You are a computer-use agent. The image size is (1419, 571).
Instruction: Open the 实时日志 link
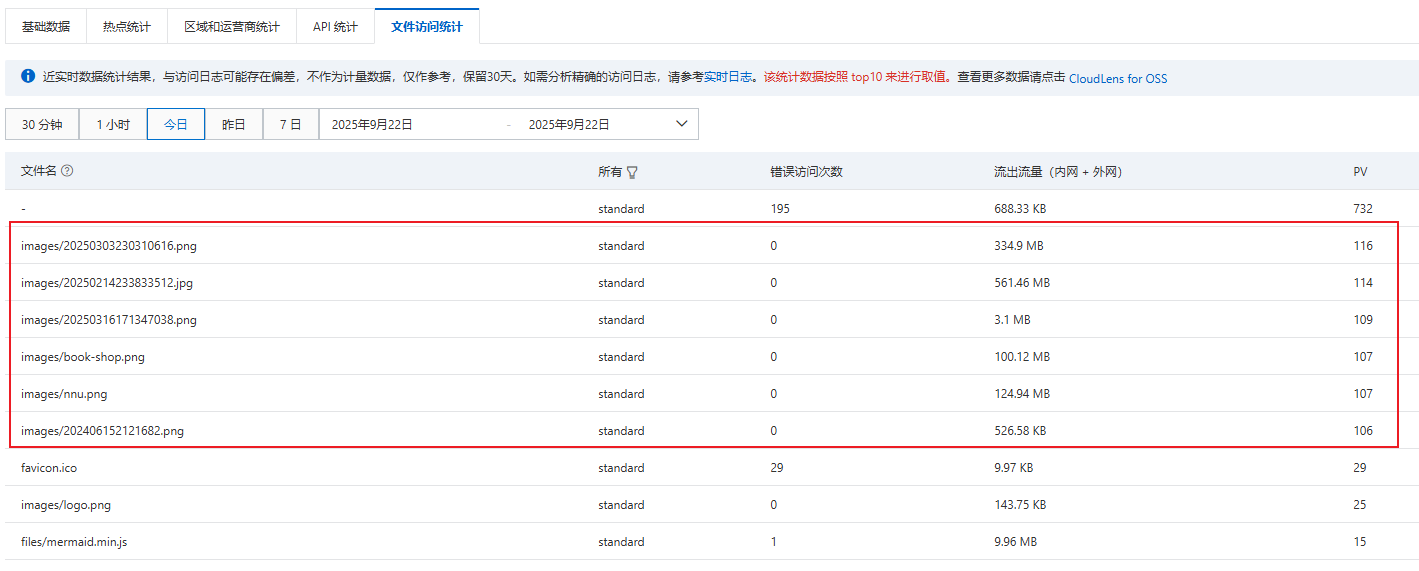click(x=728, y=77)
